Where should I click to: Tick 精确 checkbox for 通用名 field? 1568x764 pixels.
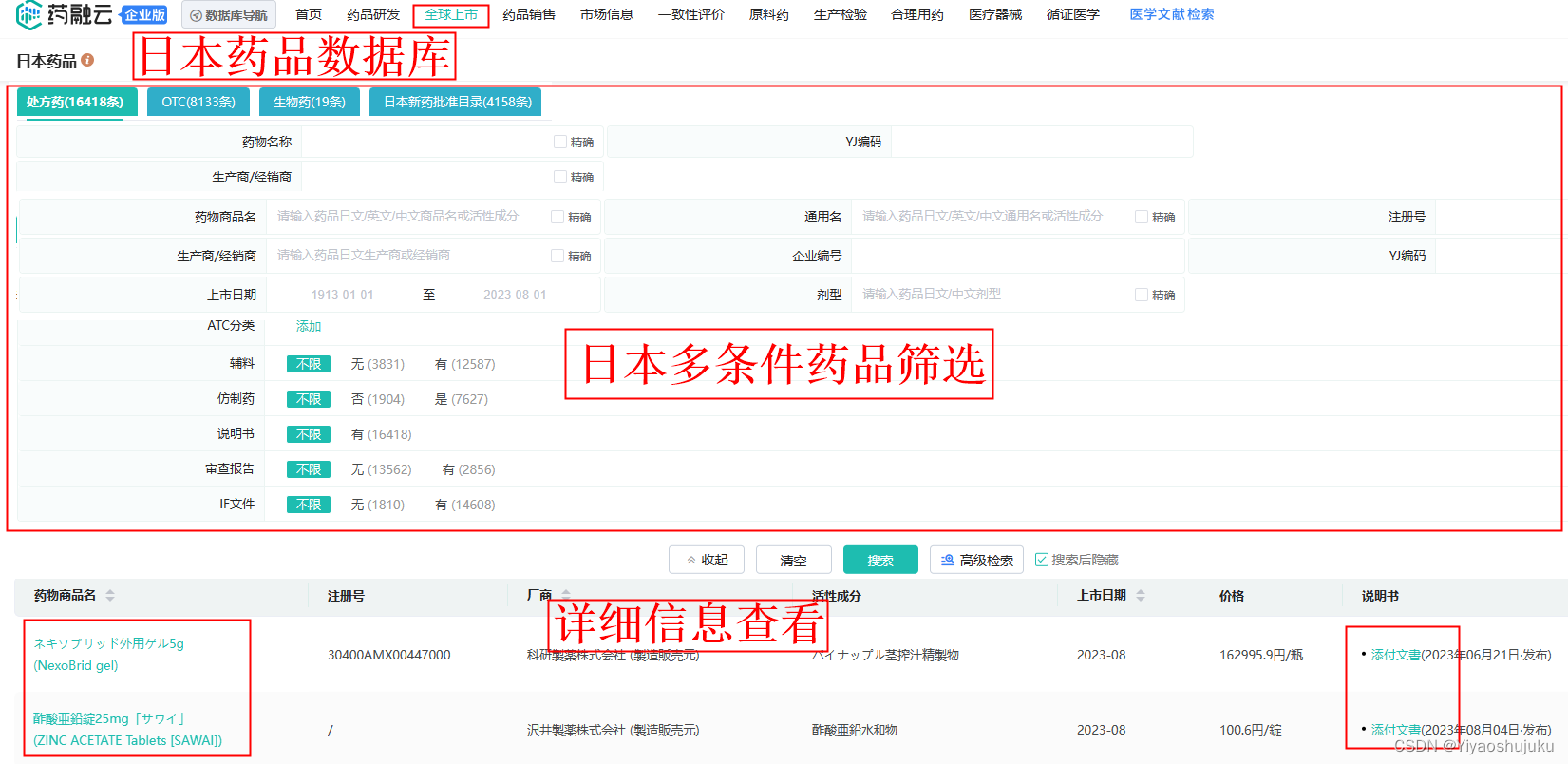coord(1142,217)
